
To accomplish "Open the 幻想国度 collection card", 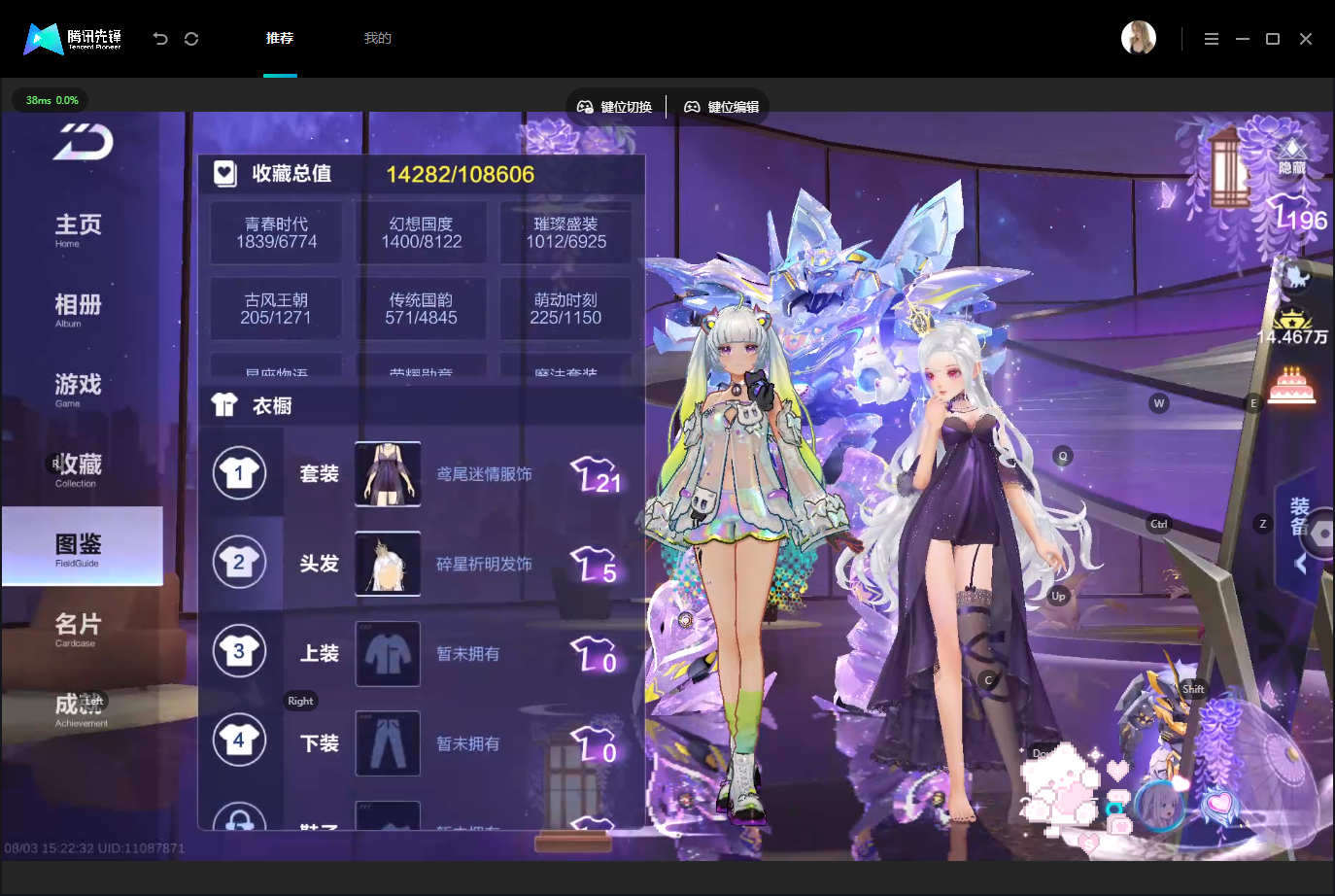I will pos(422,233).
